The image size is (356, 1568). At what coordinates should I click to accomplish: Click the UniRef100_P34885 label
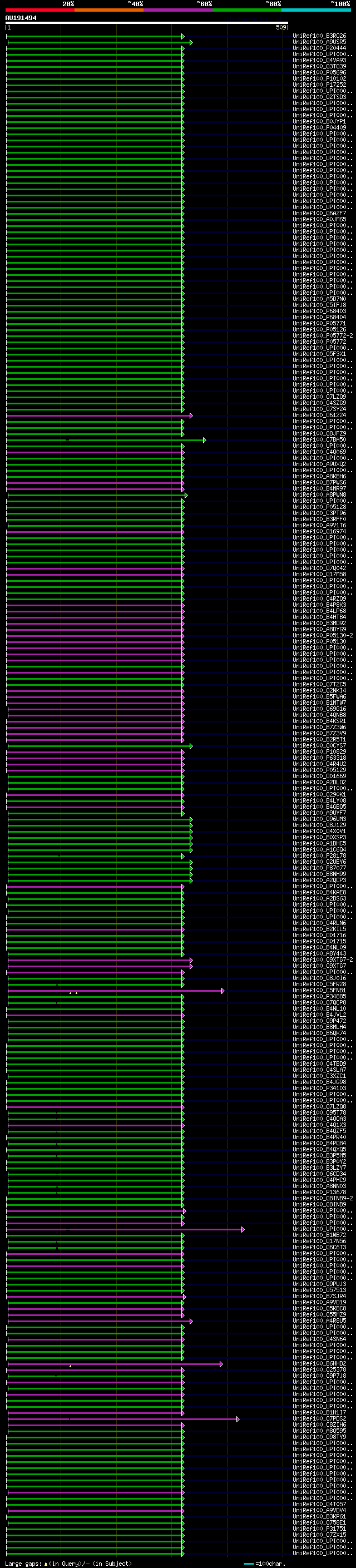(319, 996)
